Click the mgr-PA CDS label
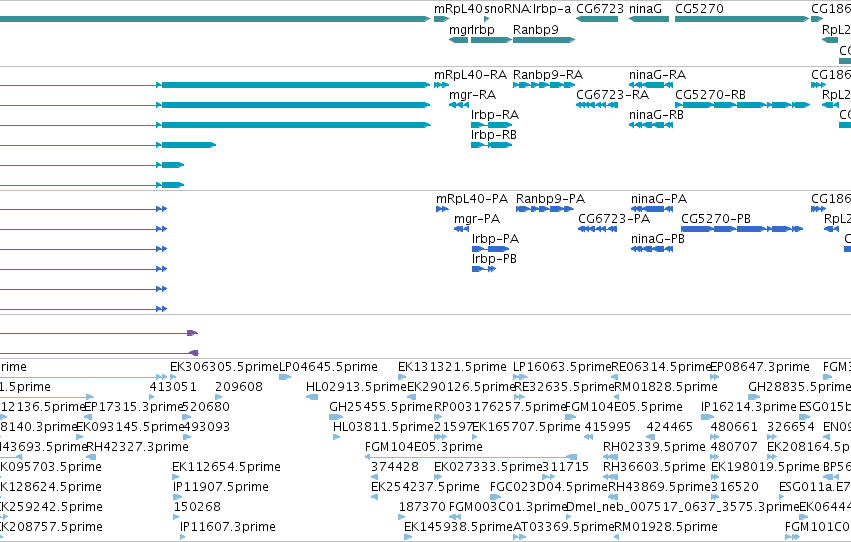The image size is (851, 542). (477, 219)
